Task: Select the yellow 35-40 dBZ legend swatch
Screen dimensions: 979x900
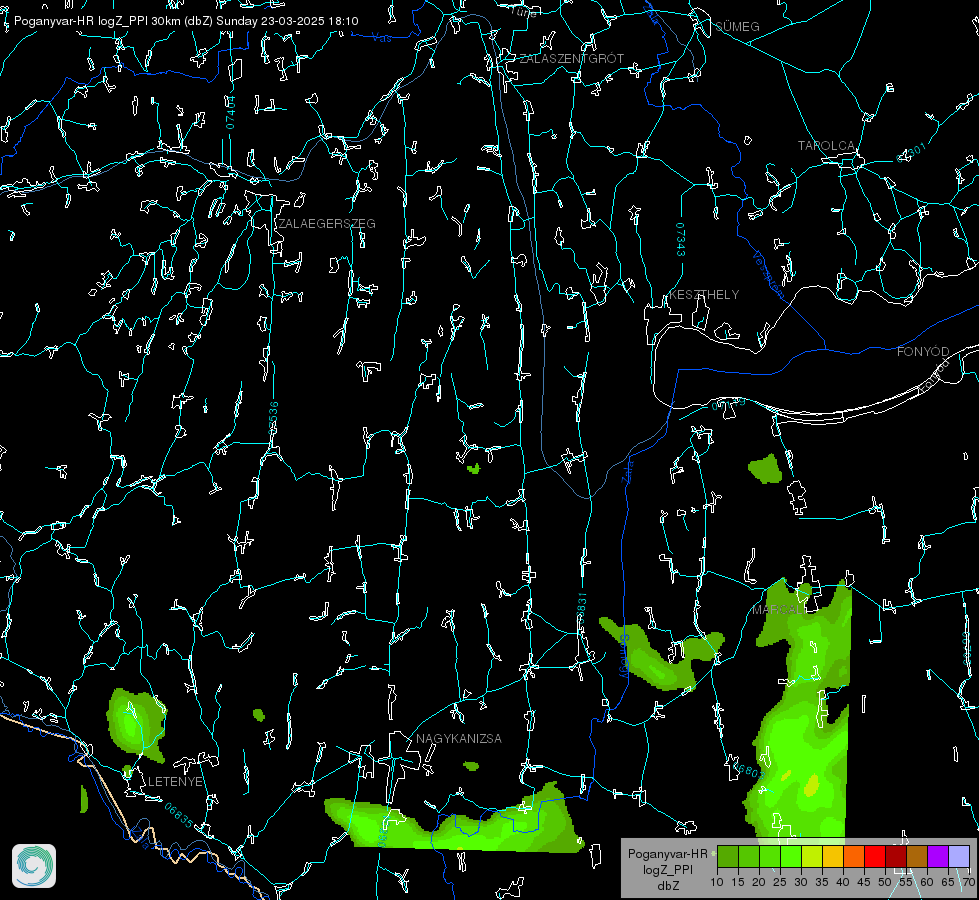Action: click(833, 856)
